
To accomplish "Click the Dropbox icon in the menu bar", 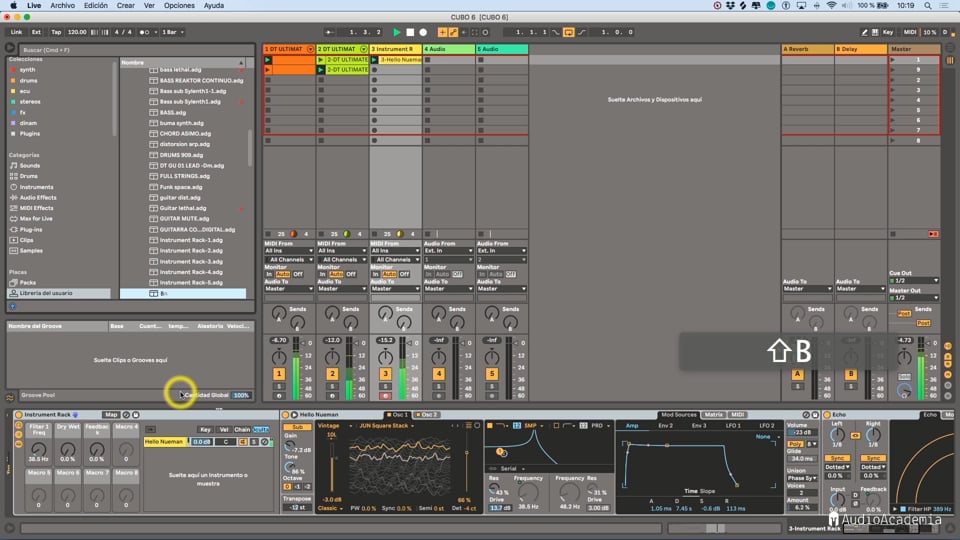I will (730, 6).
